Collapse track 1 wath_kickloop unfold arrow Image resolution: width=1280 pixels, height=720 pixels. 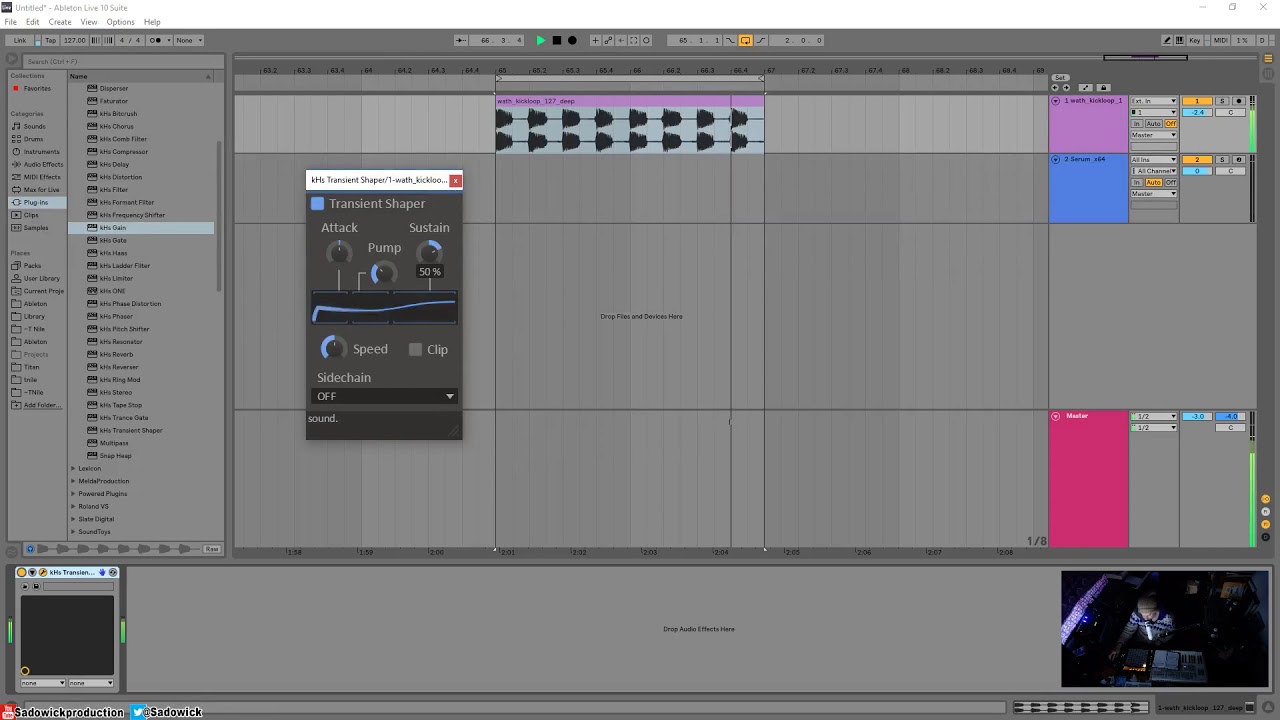pyautogui.click(x=1055, y=101)
